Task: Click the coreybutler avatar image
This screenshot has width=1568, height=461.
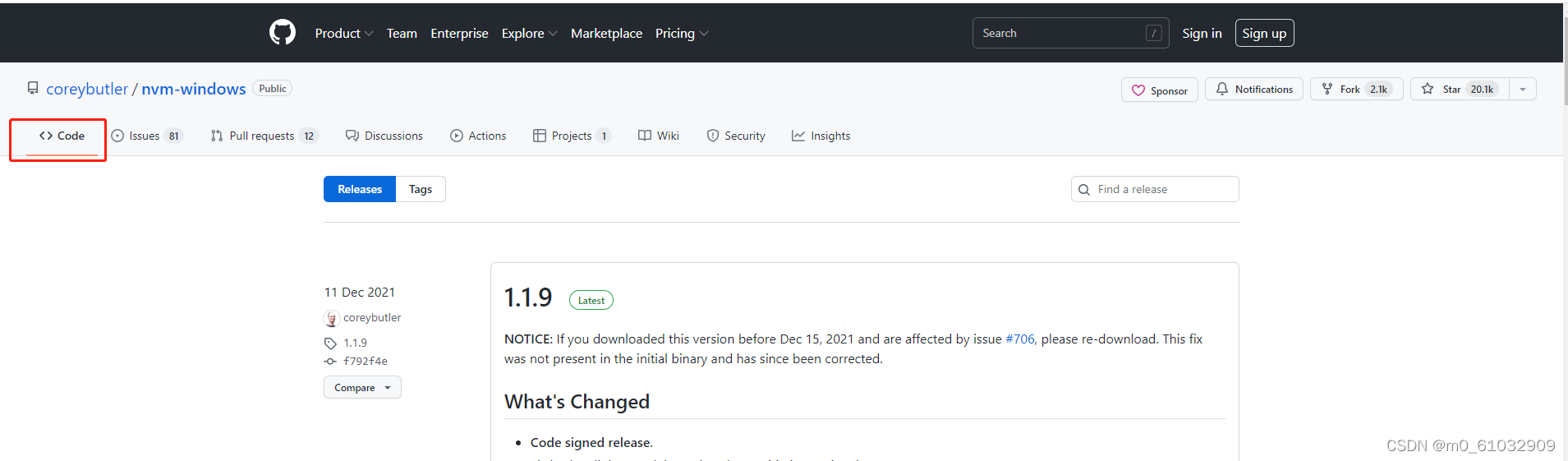Action: (332, 318)
